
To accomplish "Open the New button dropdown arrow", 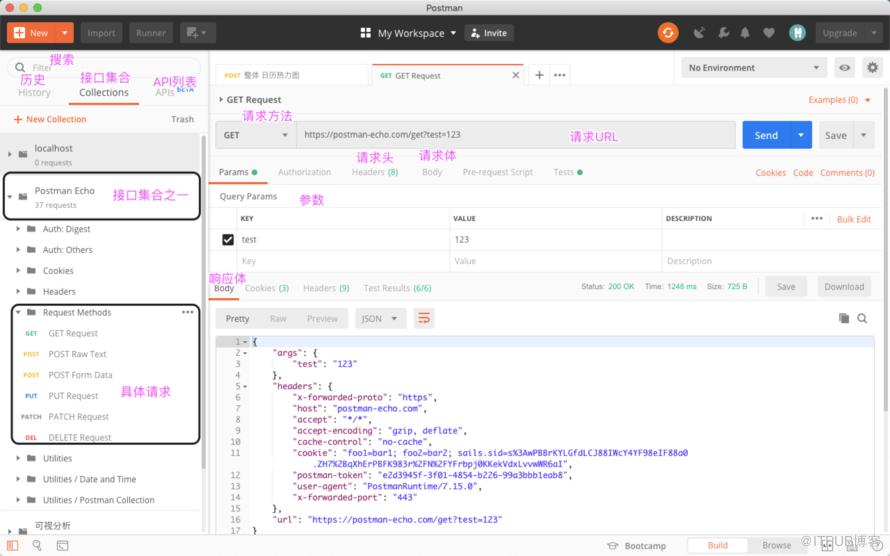I will pos(65,33).
